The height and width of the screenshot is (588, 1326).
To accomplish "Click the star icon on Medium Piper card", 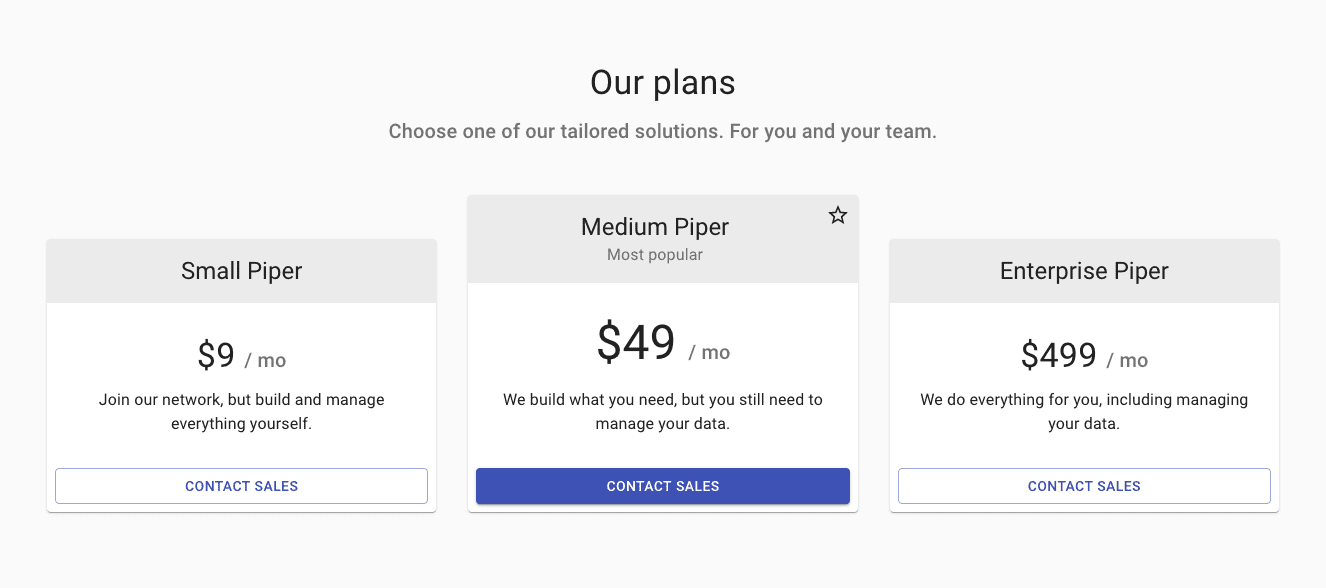I will (838, 215).
